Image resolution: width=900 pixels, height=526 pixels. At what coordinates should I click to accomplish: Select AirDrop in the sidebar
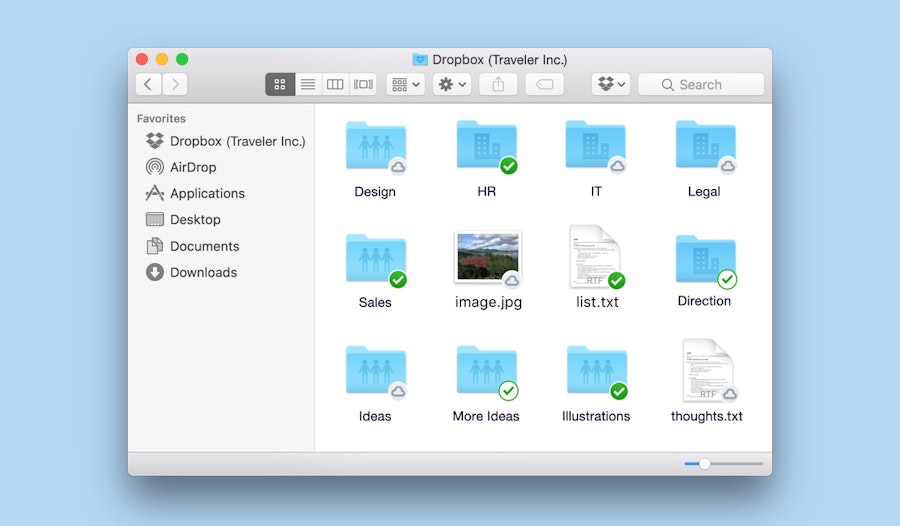pyautogui.click(x=181, y=167)
